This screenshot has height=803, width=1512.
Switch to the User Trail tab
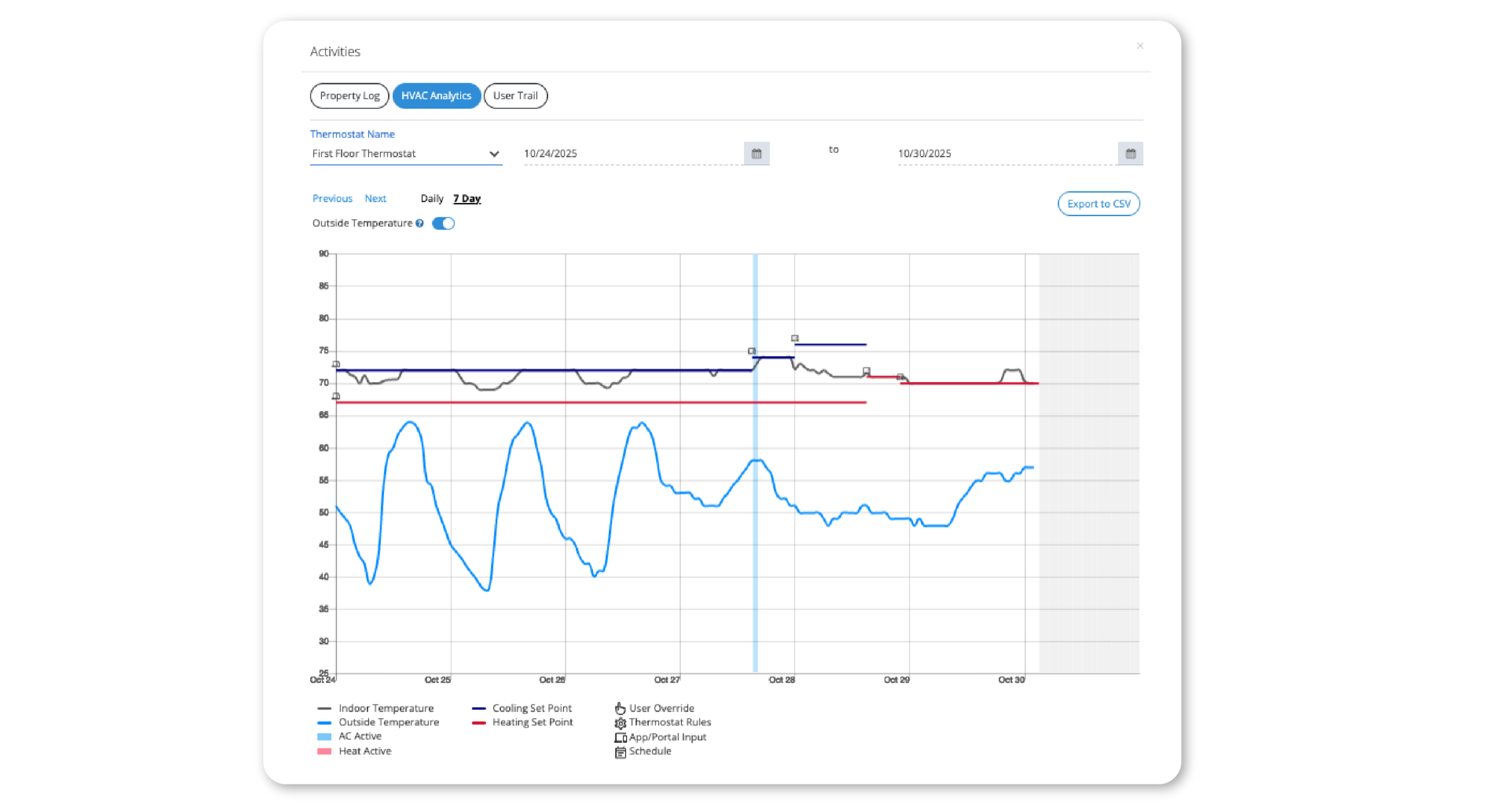point(515,96)
